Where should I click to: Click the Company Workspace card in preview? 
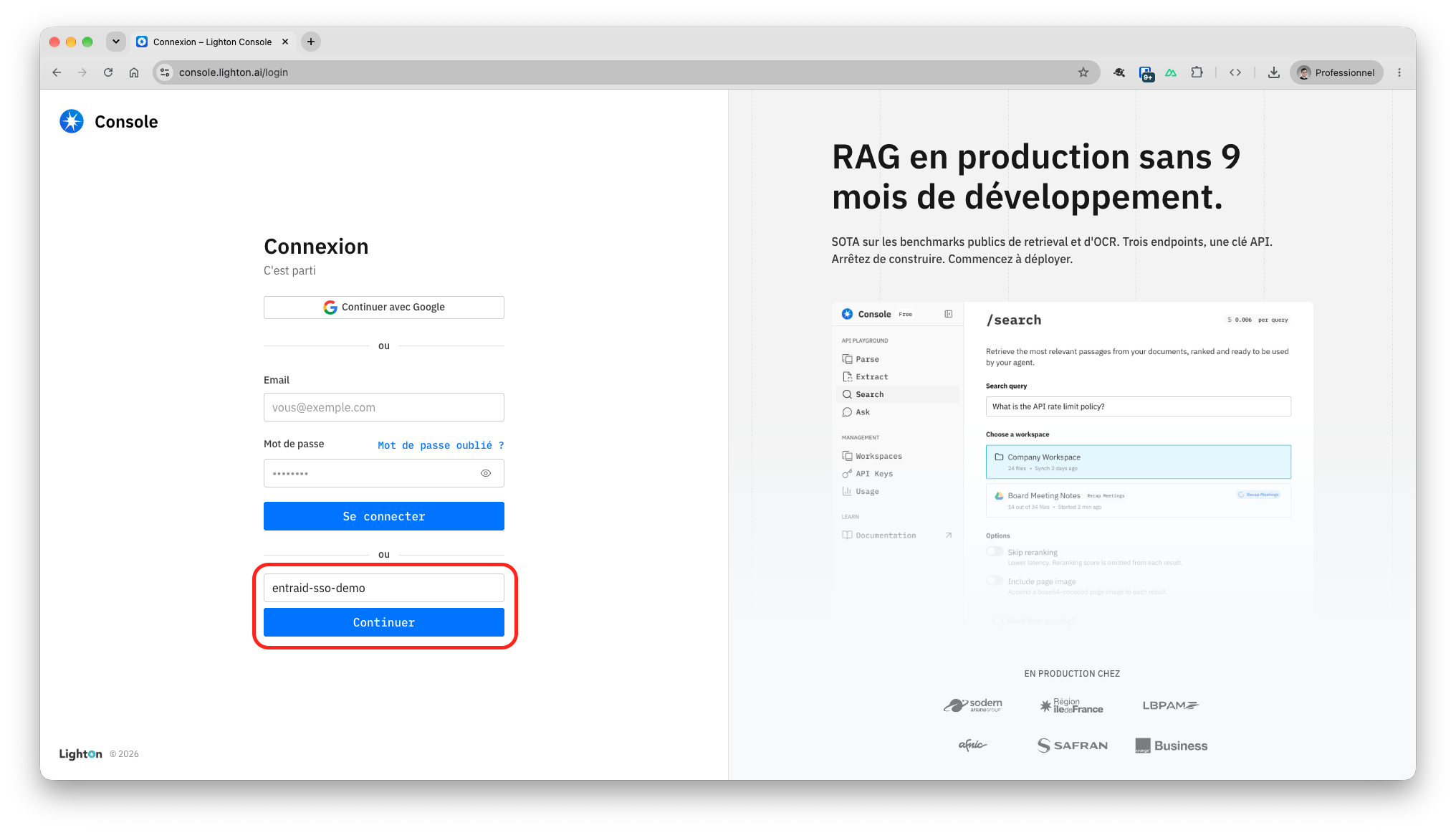click(1138, 462)
